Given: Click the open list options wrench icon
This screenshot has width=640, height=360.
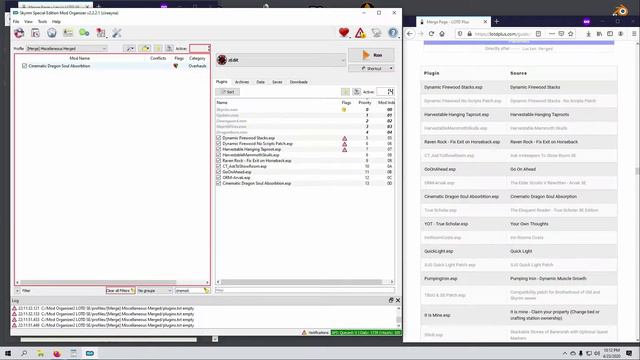Looking at the screenshot, I should (x=130, y=49).
